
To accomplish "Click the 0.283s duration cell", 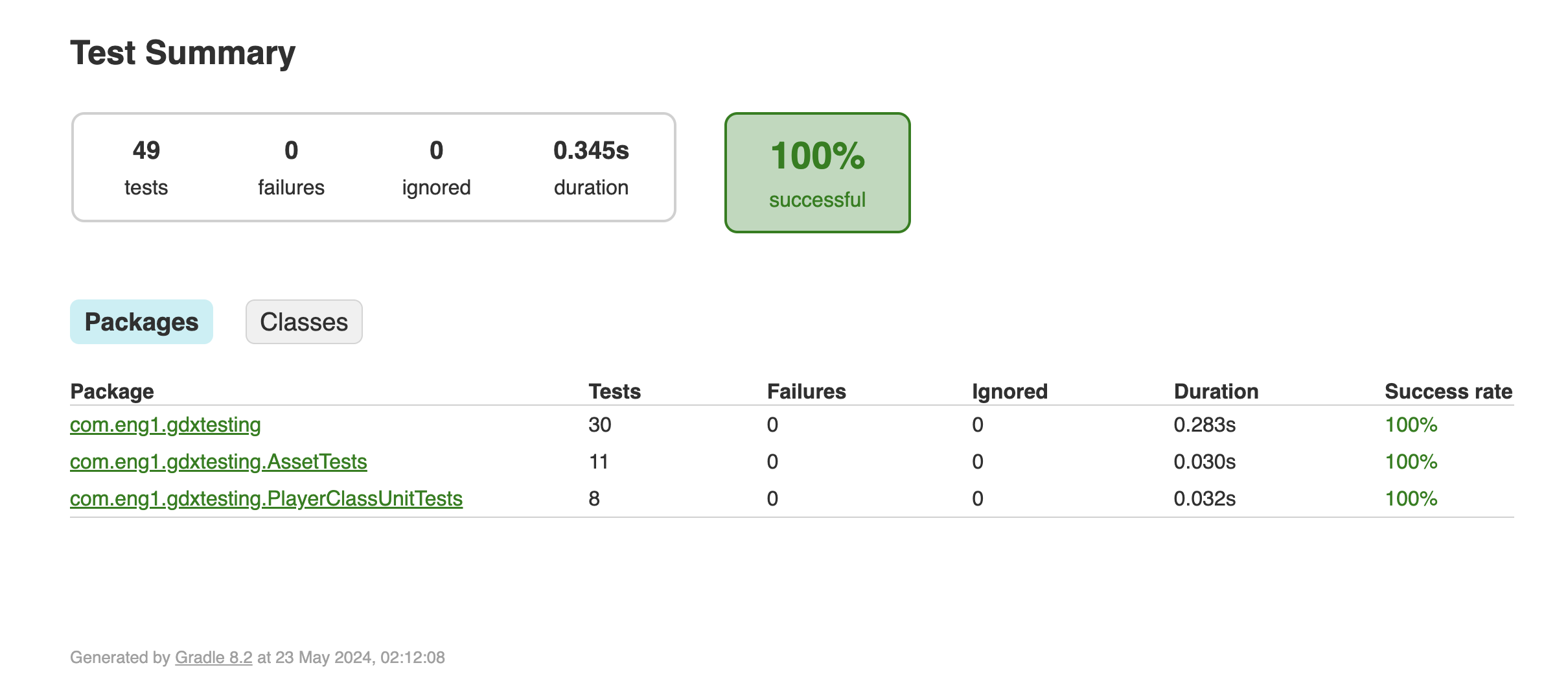I will [x=1205, y=425].
